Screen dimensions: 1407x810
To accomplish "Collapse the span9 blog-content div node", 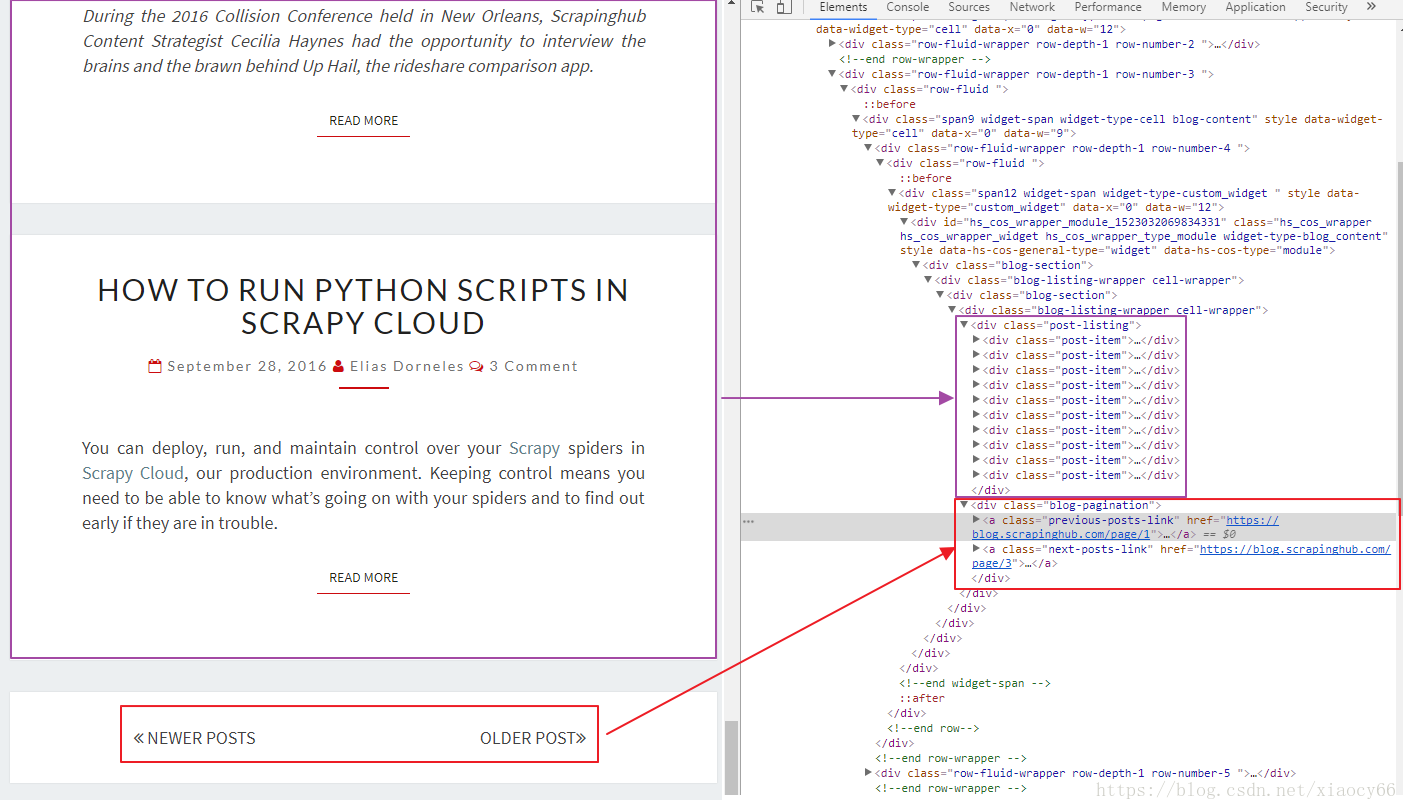I will (857, 119).
